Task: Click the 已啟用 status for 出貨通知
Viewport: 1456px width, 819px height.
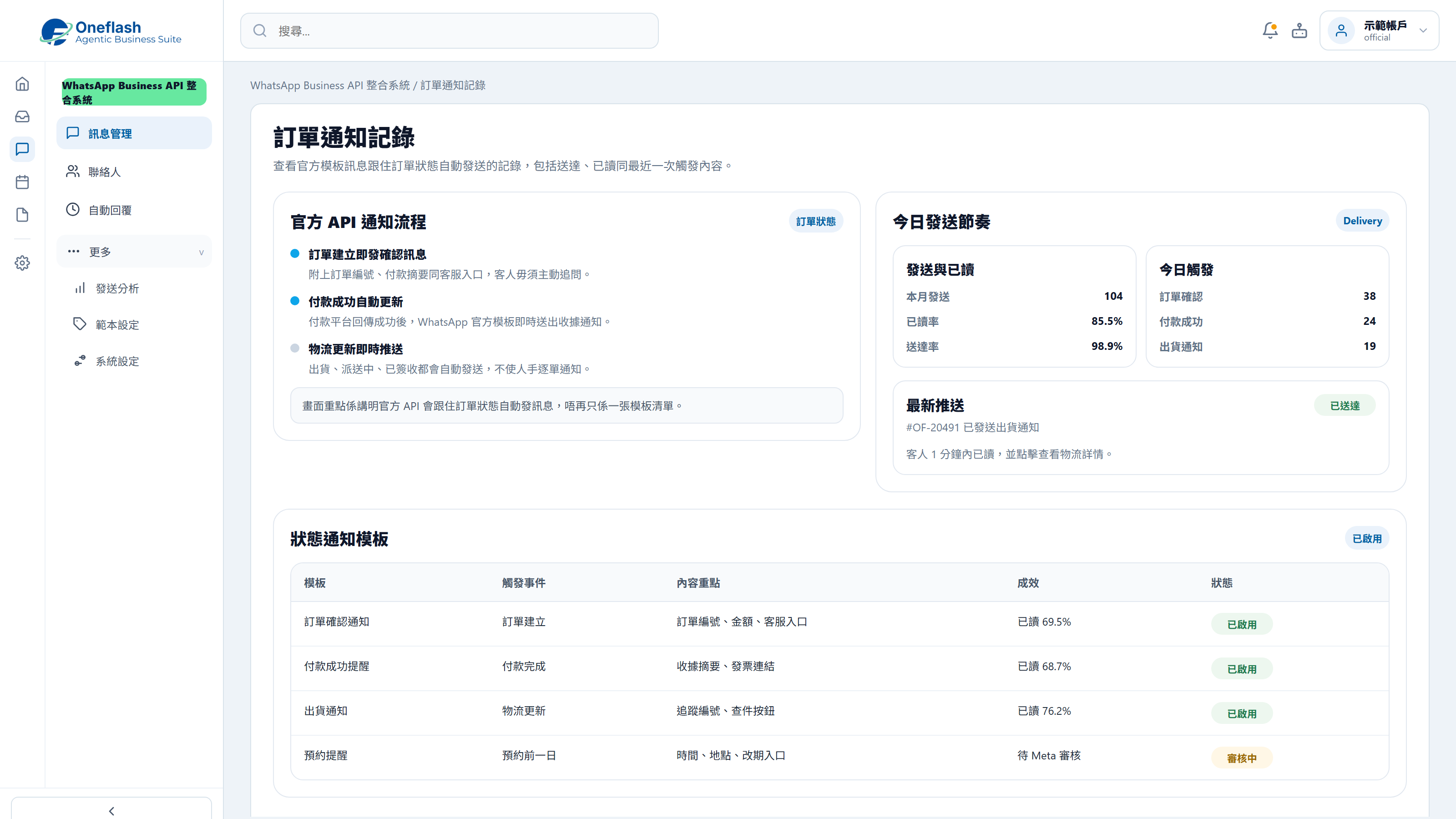Action: (x=1242, y=713)
